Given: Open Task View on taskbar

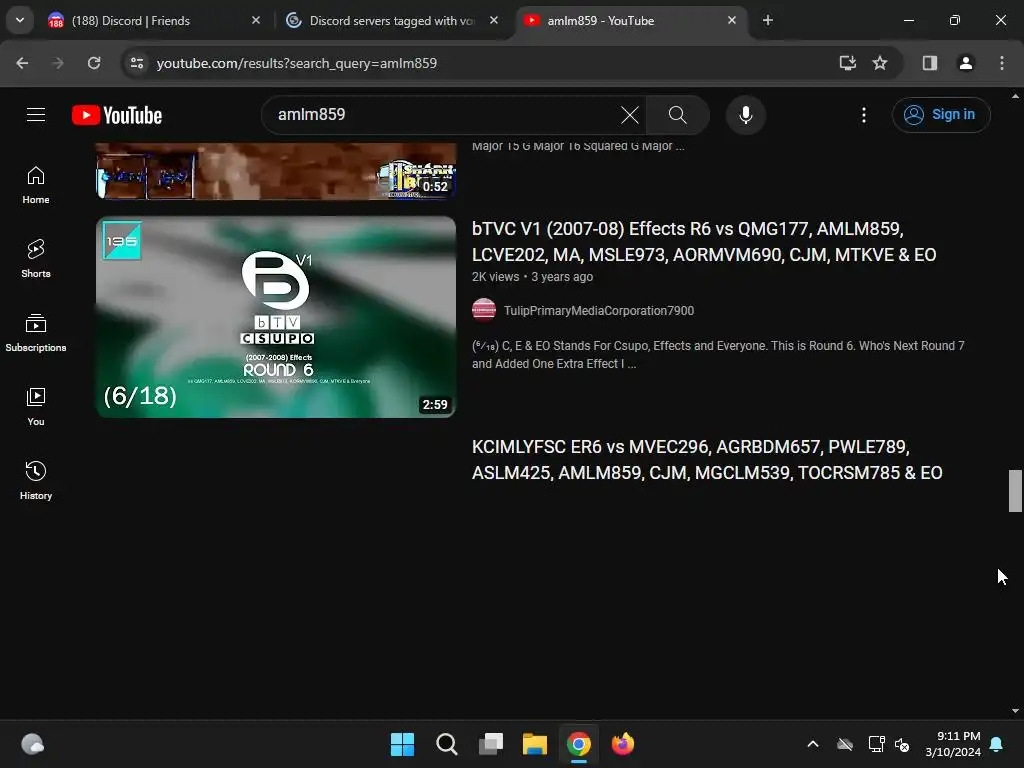Looking at the screenshot, I should pos(490,744).
